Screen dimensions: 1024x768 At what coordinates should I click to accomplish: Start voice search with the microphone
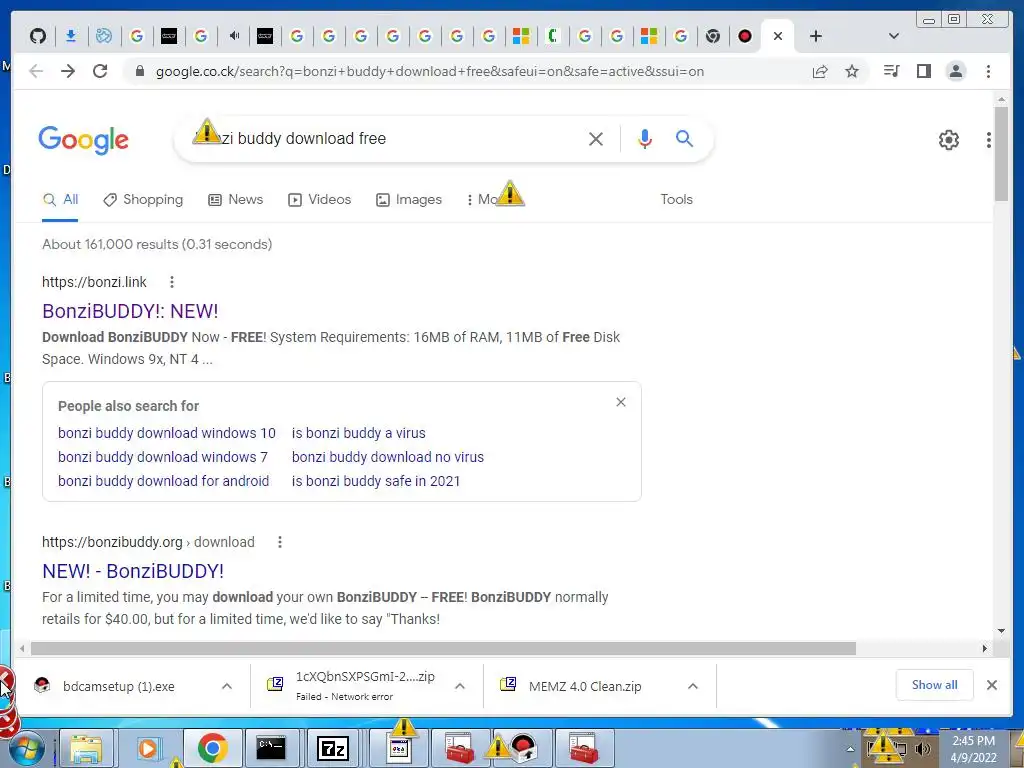[645, 138]
